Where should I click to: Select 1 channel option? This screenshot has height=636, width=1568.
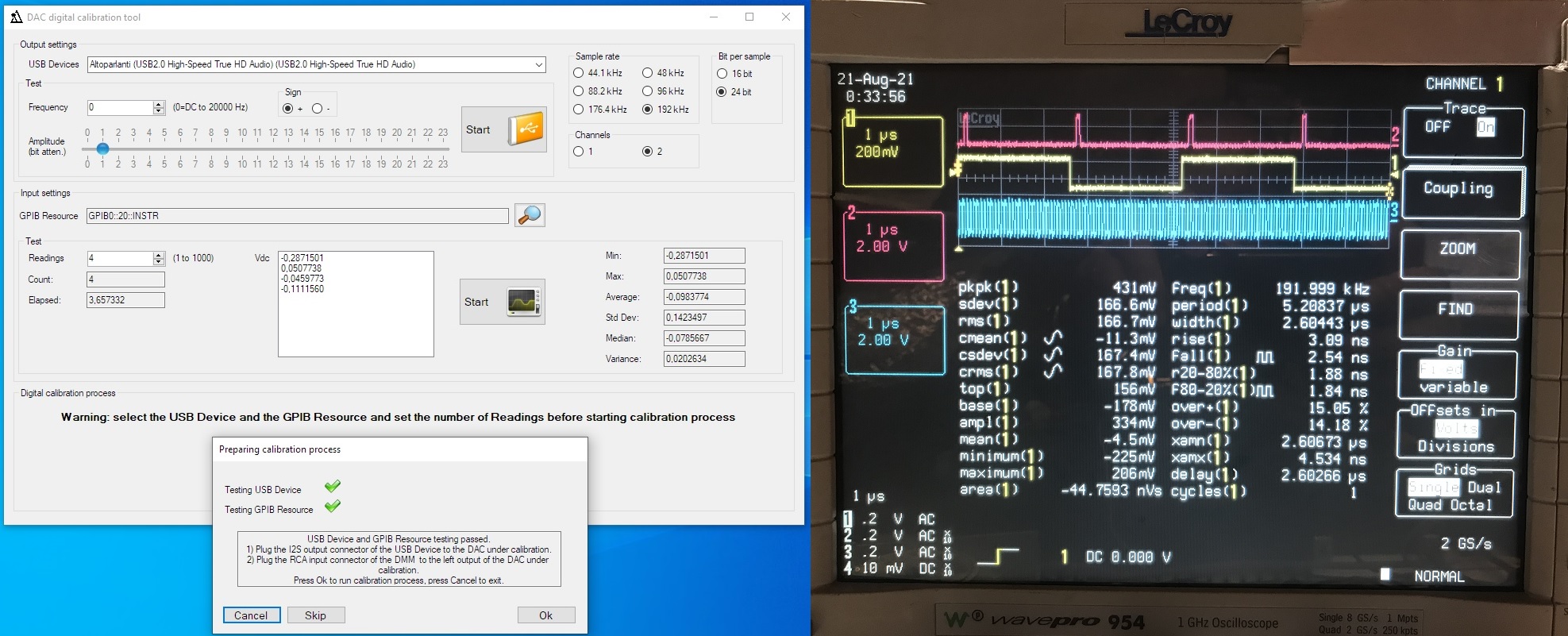578,152
